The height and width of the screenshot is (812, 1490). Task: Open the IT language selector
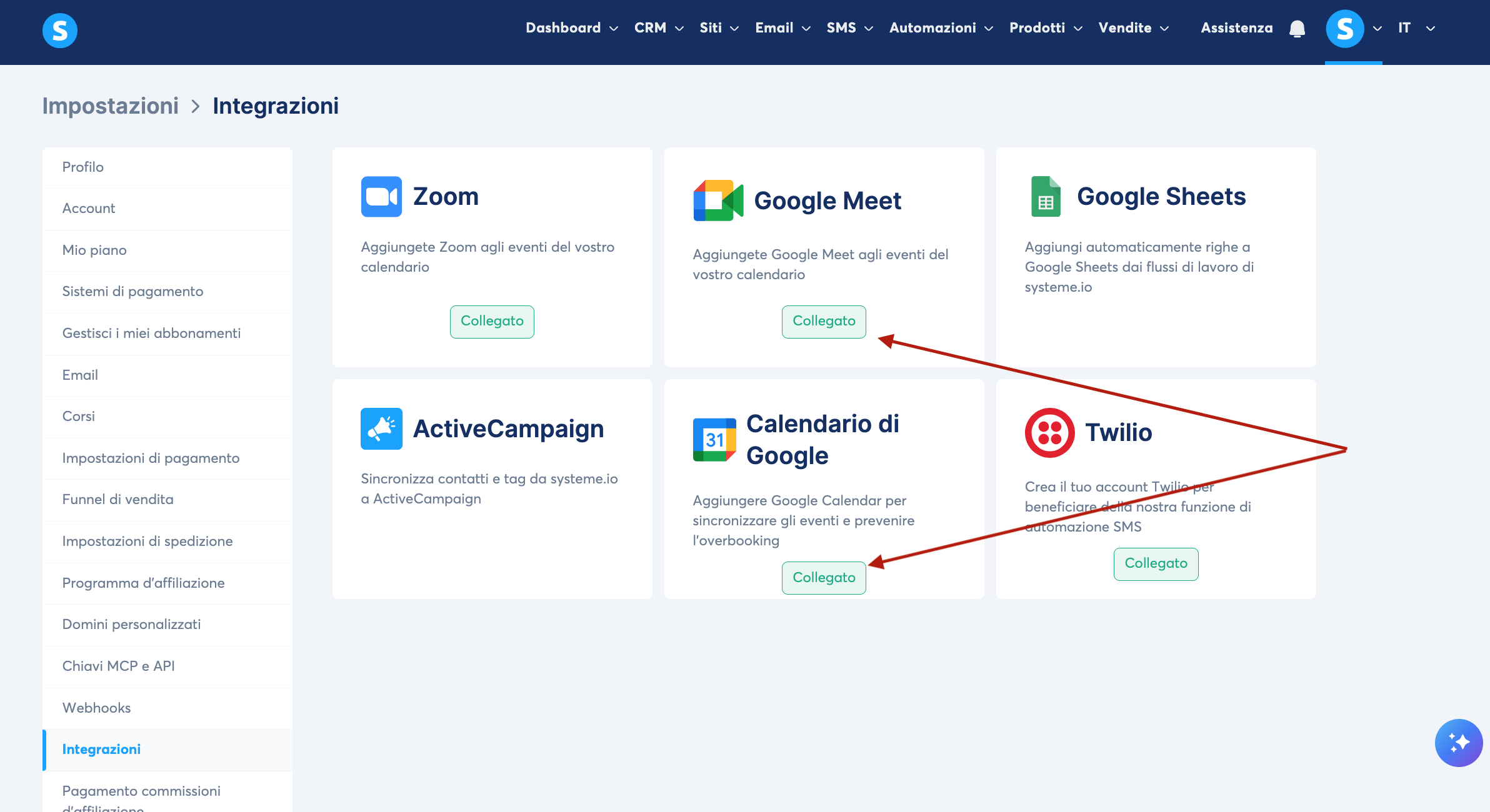coord(1416,28)
